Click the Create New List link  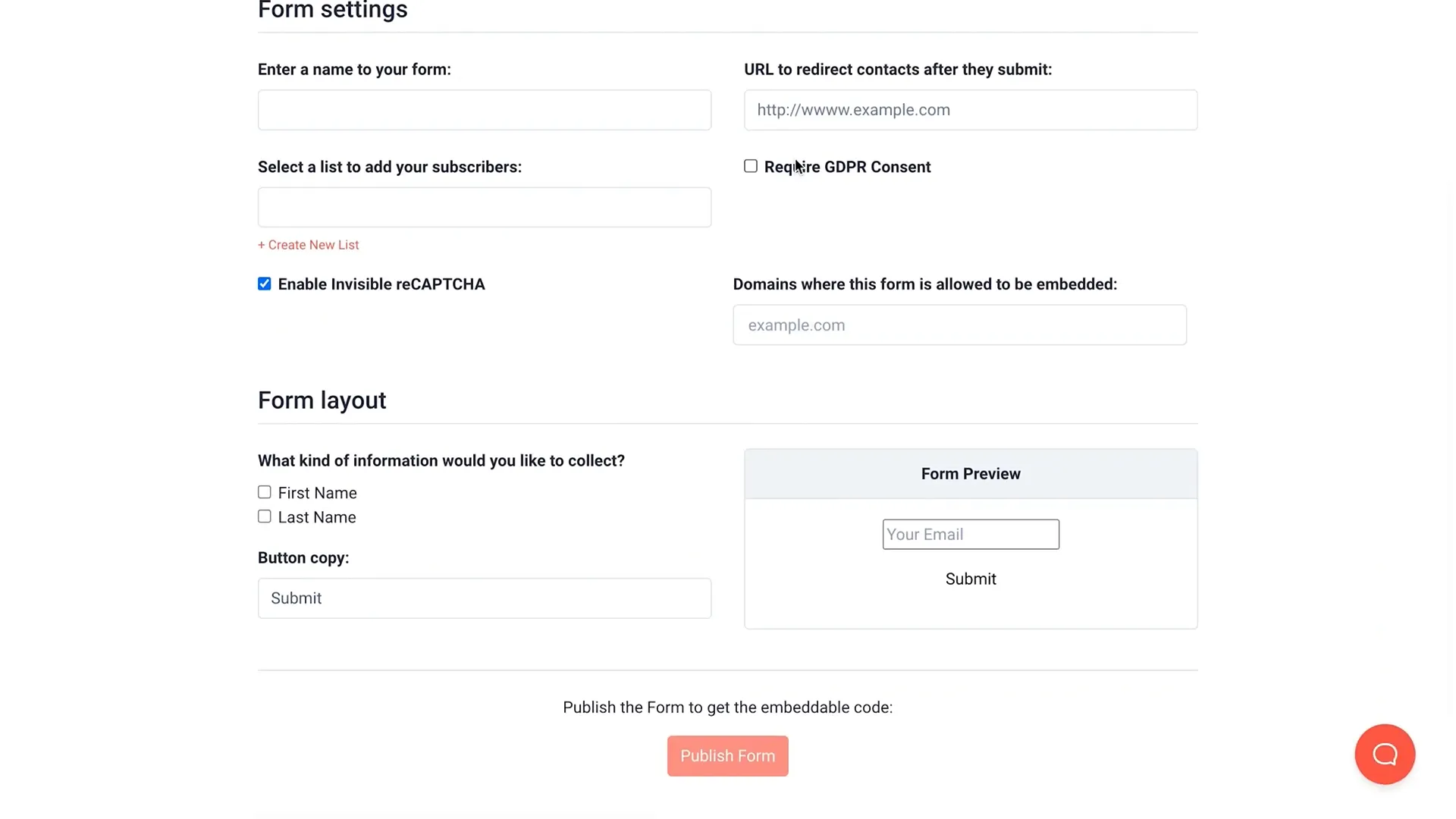[x=308, y=245]
